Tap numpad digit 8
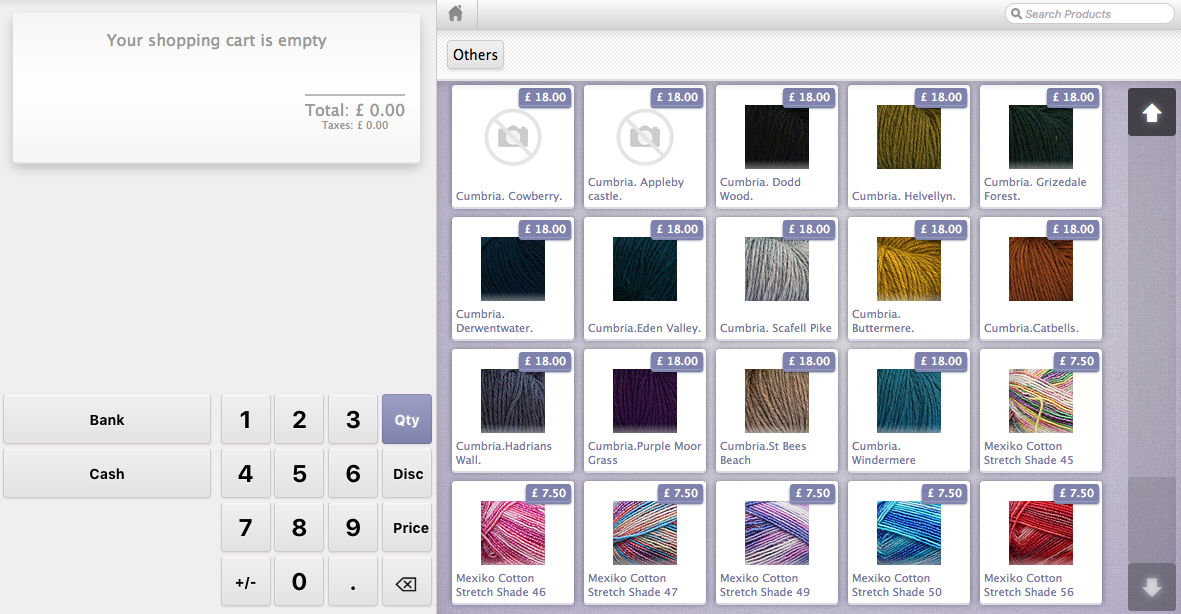This screenshot has height=614, width=1181. click(x=299, y=528)
